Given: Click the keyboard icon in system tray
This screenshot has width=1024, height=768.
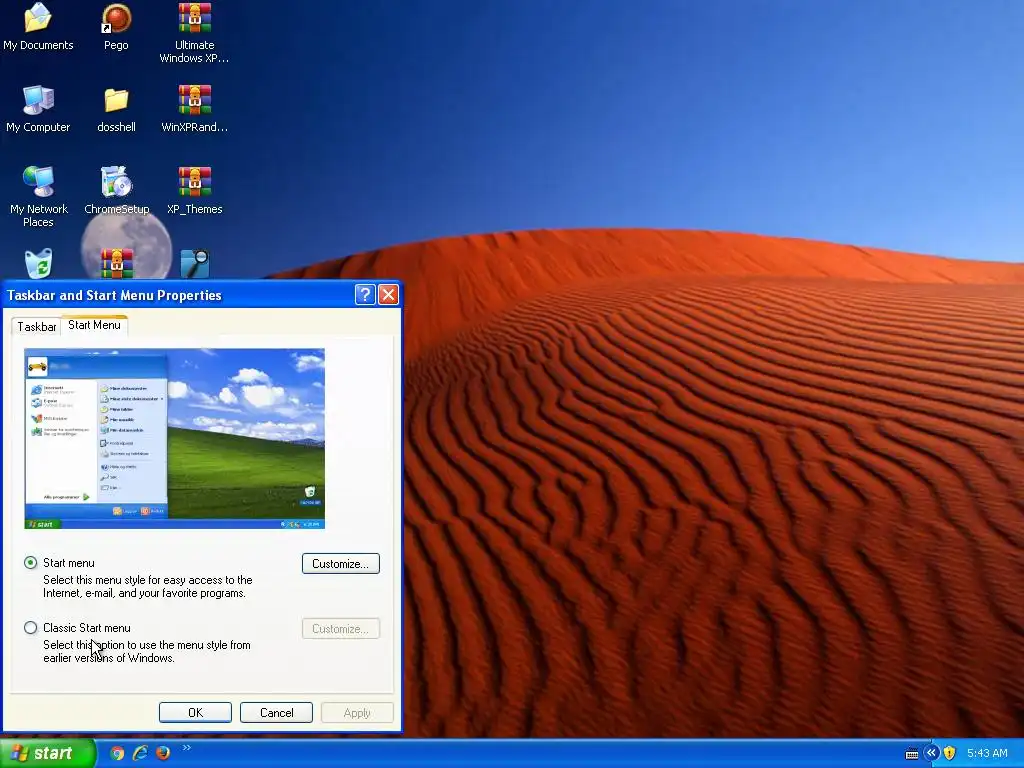Looking at the screenshot, I should 912,754.
